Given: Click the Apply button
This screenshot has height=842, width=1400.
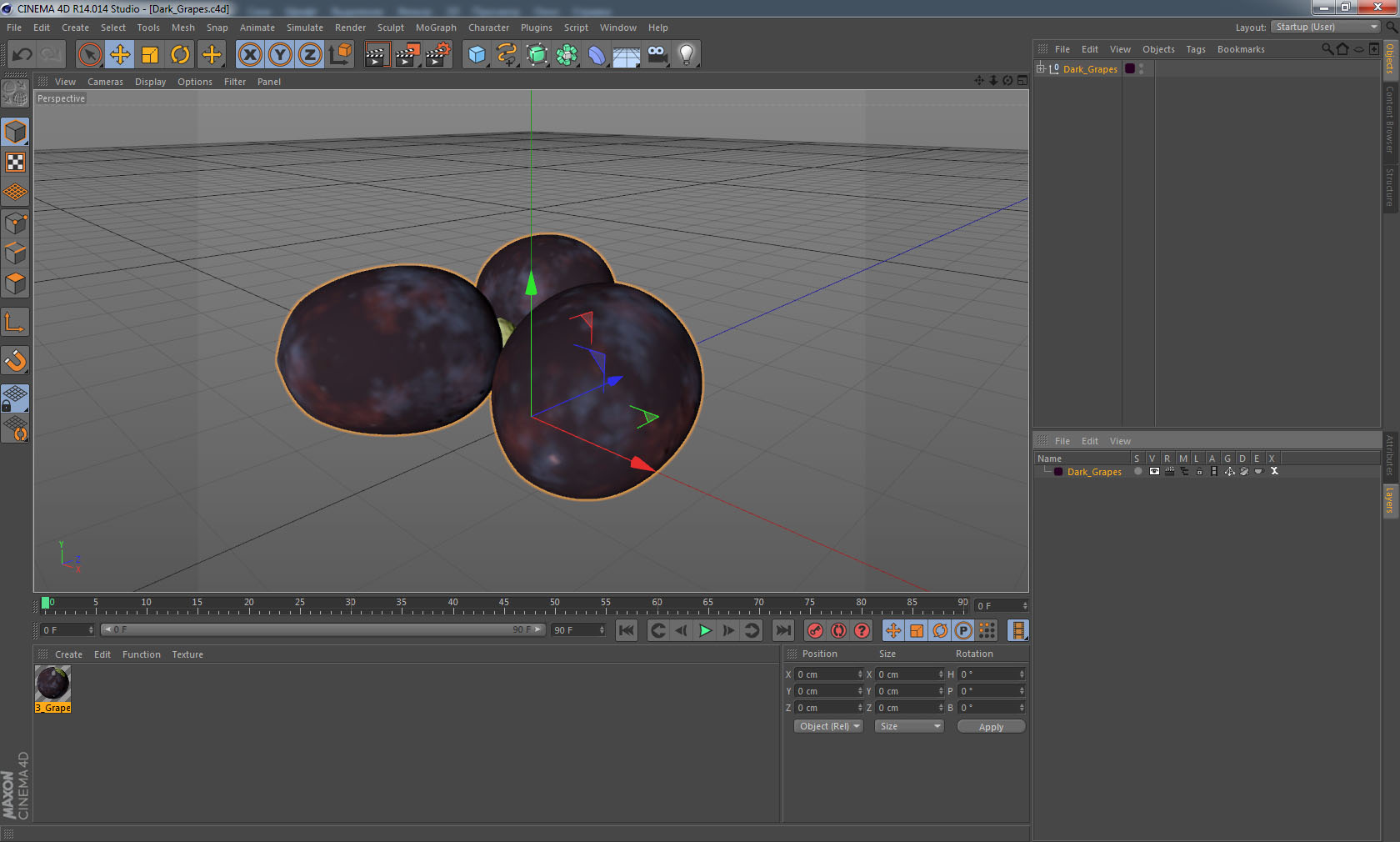Looking at the screenshot, I should [x=991, y=727].
